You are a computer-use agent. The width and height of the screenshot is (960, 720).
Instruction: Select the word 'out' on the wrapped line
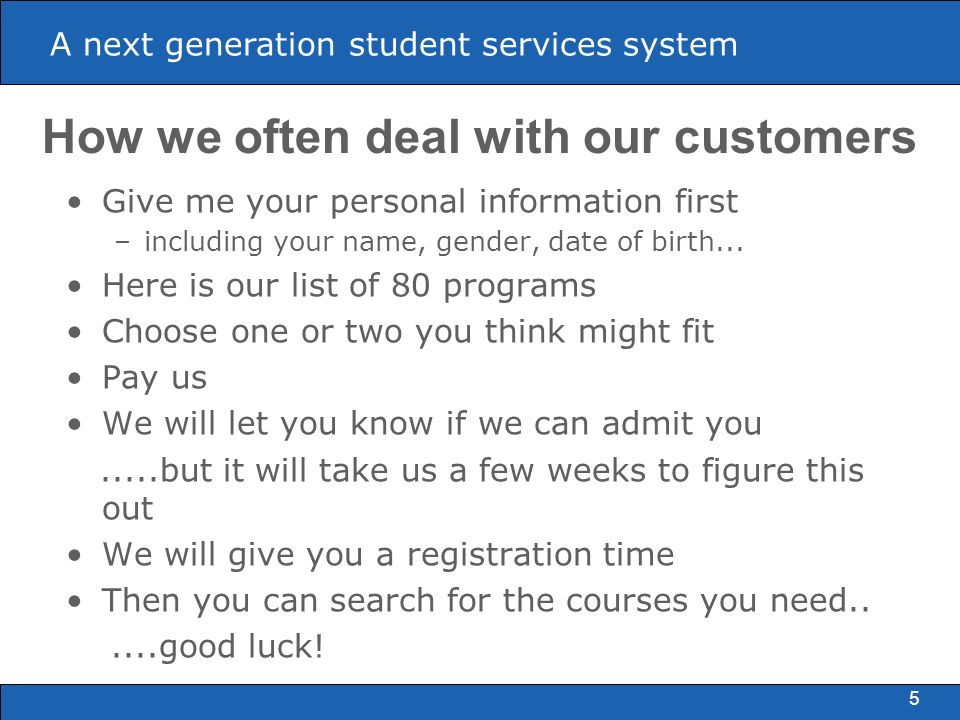click(127, 509)
